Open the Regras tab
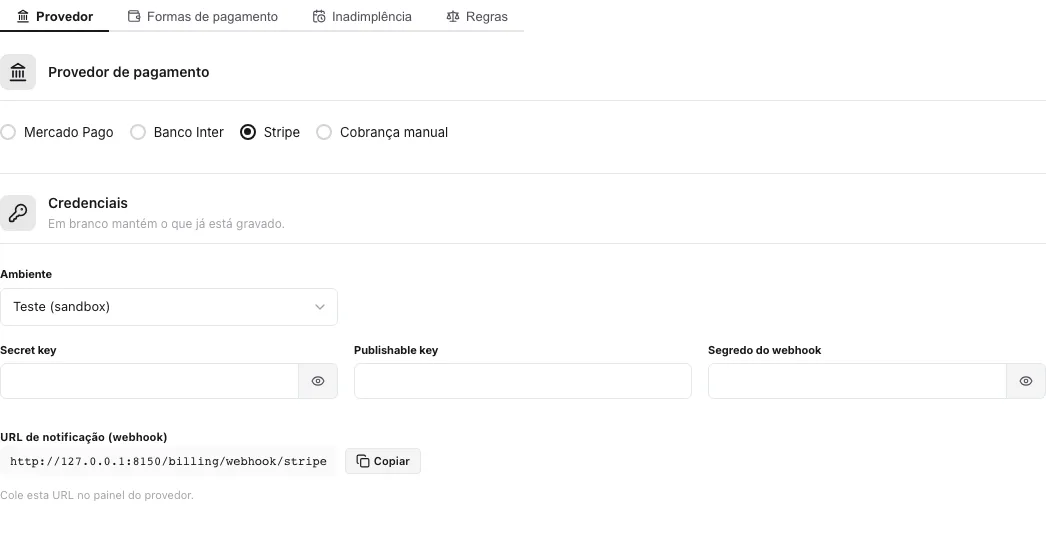The image size is (1046, 547). pyautogui.click(x=477, y=16)
